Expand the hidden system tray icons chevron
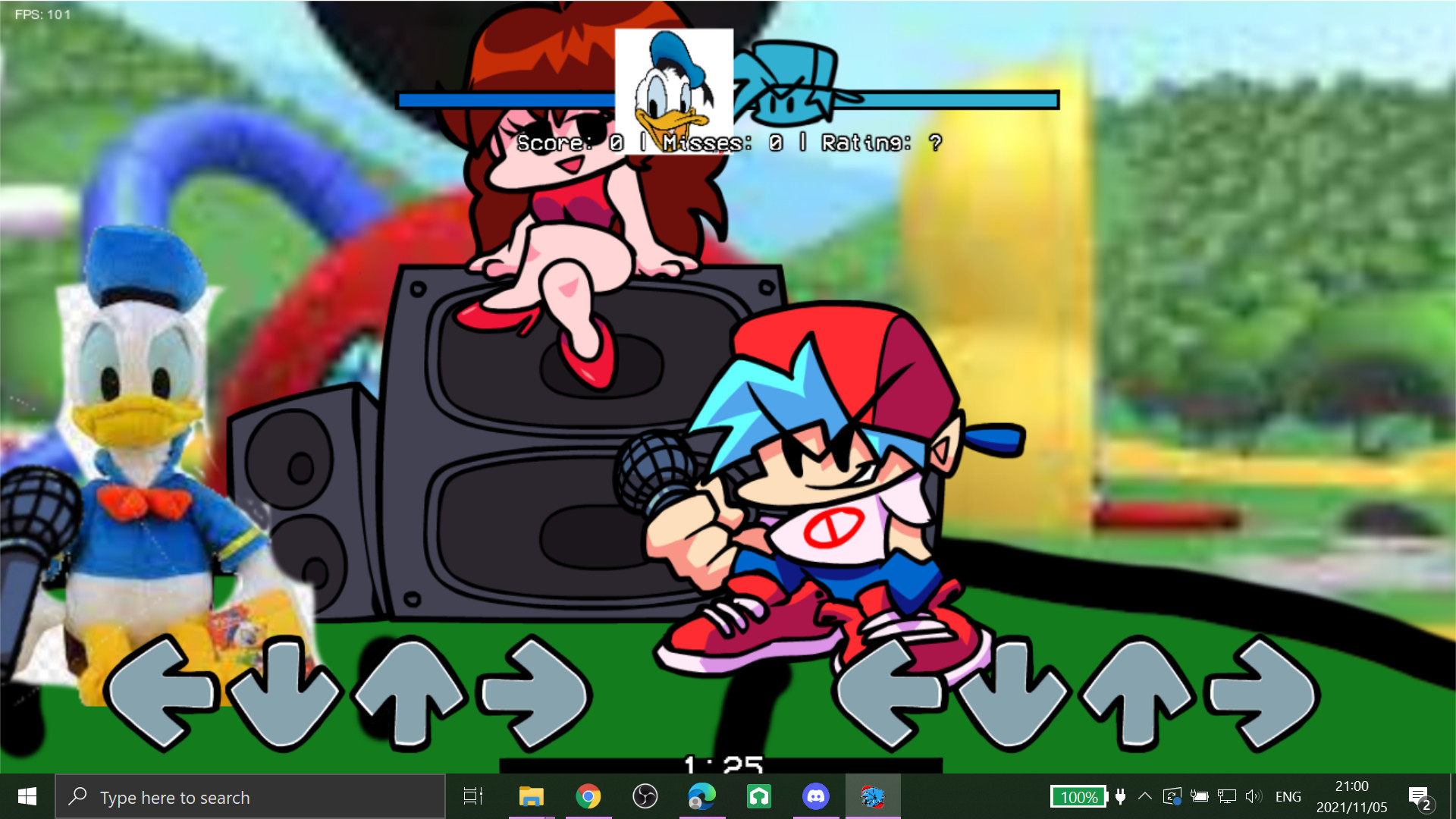 1145,796
